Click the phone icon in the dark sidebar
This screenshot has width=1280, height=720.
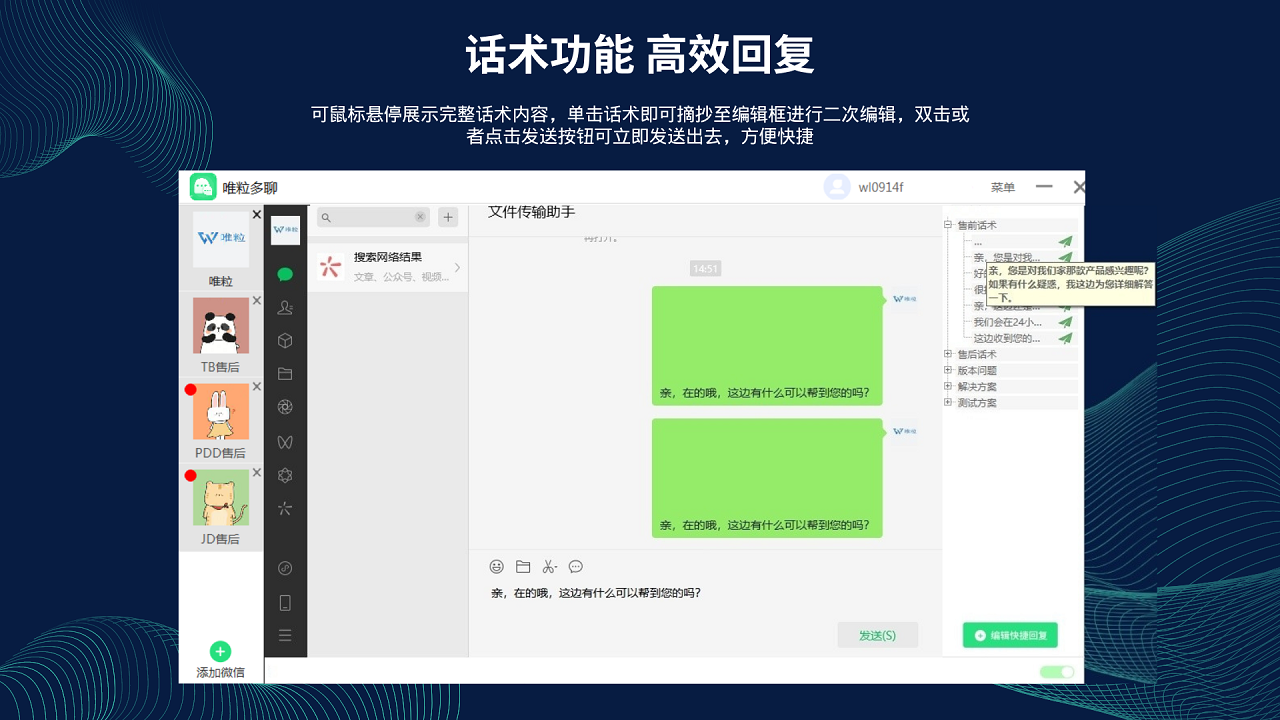pos(285,603)
